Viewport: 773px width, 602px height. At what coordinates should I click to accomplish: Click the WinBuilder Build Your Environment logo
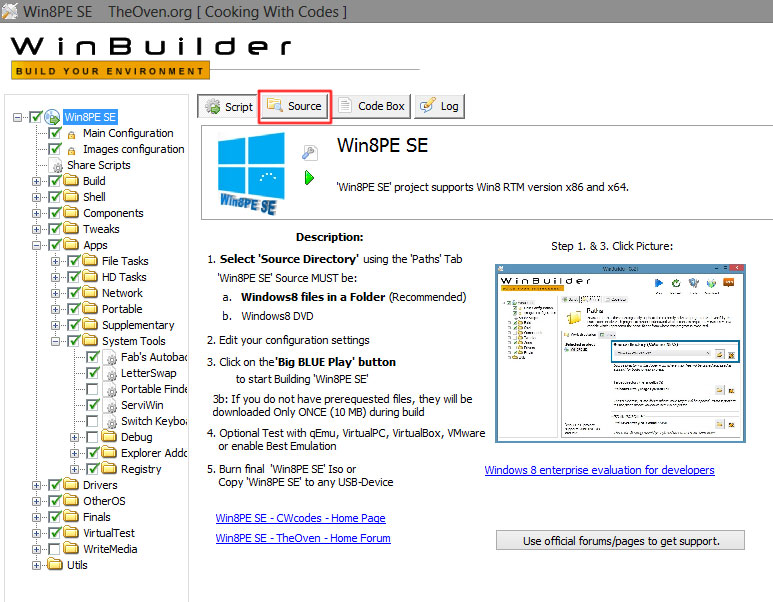coord(151,57)
